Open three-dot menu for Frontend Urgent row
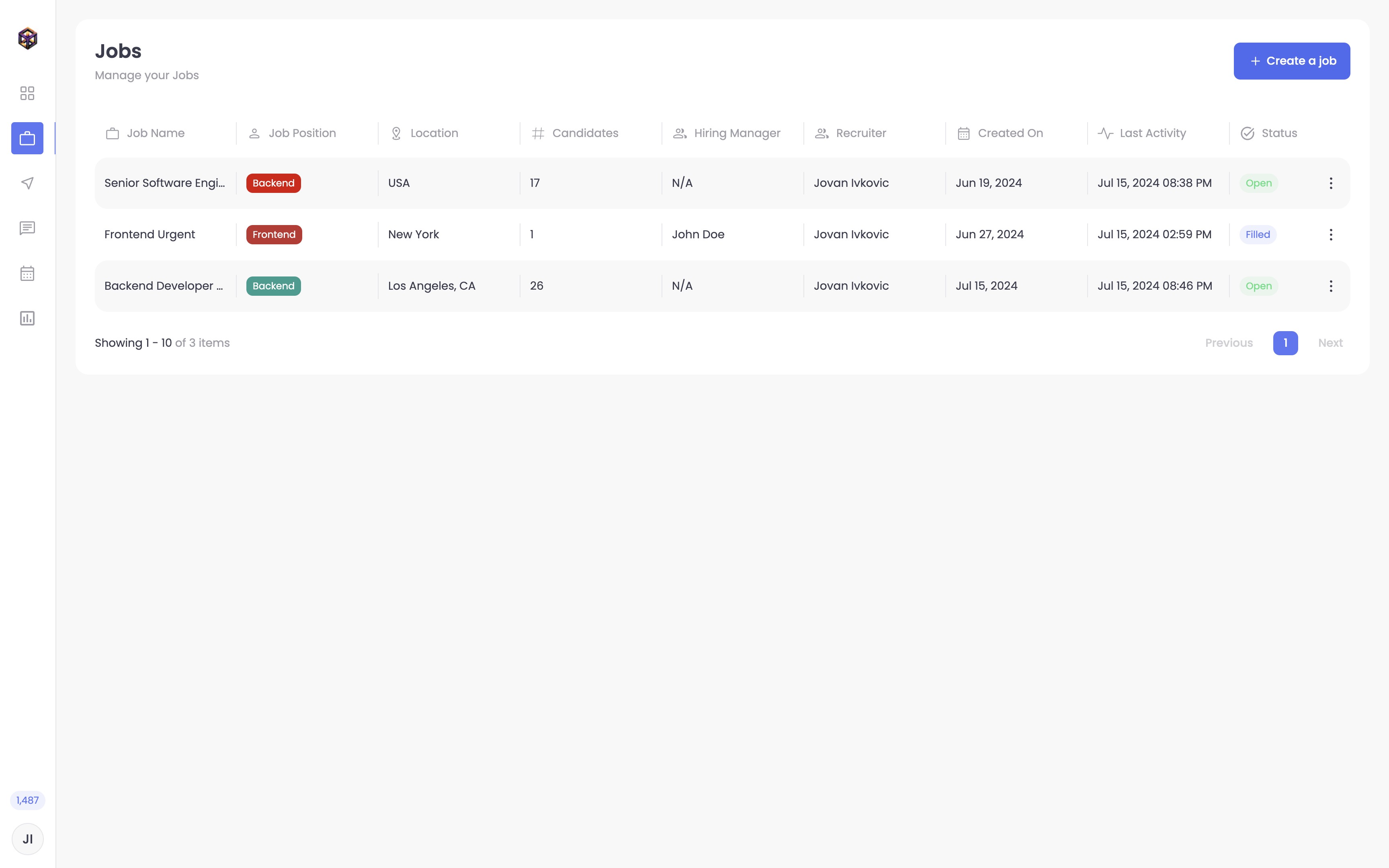This screenshot has height=868, width=1389. (x=1330, y=234)
